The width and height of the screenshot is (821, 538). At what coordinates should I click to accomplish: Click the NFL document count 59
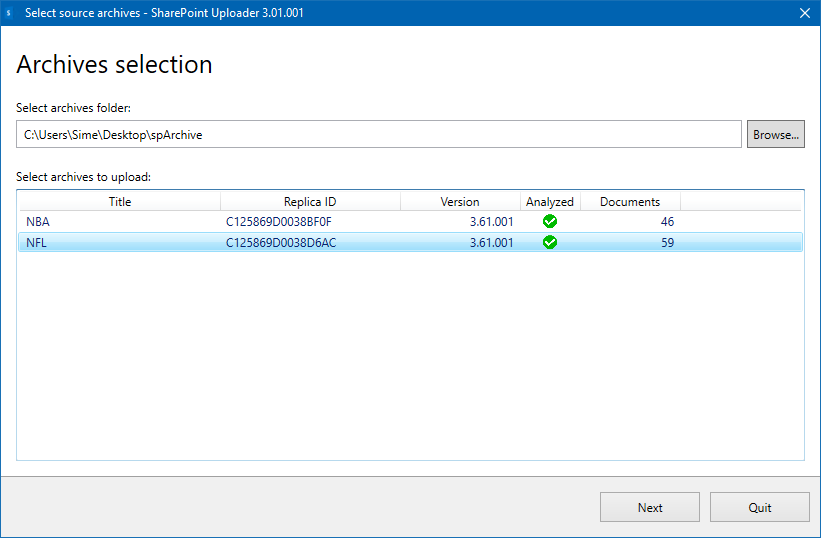[x=666, y=242]
